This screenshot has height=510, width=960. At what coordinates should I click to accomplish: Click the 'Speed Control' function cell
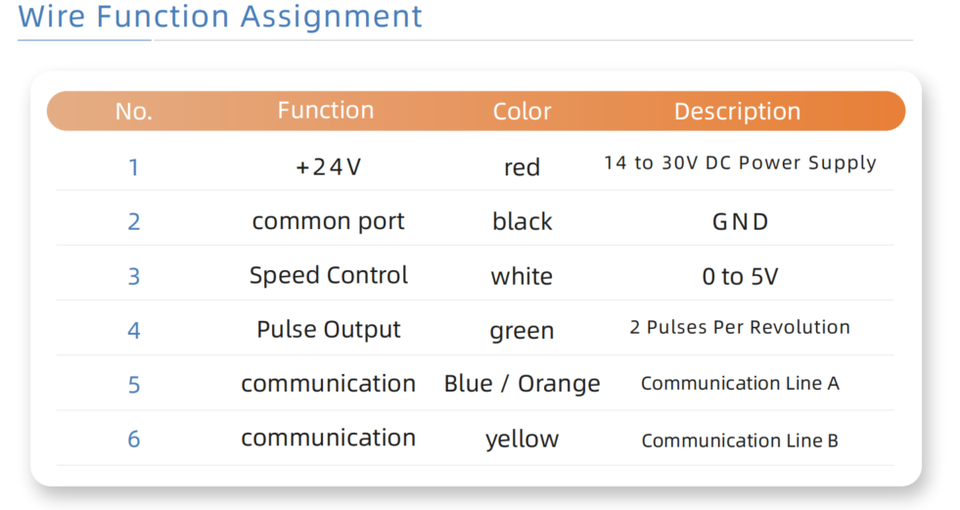(328, 275)
